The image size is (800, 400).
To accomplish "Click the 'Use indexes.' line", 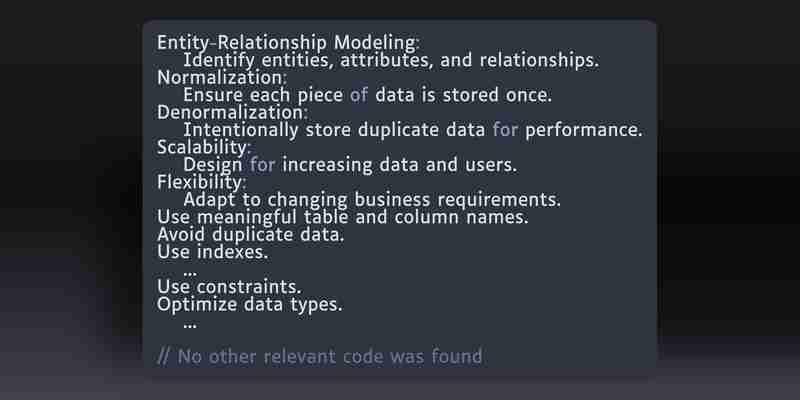I will tap(213, 252).
